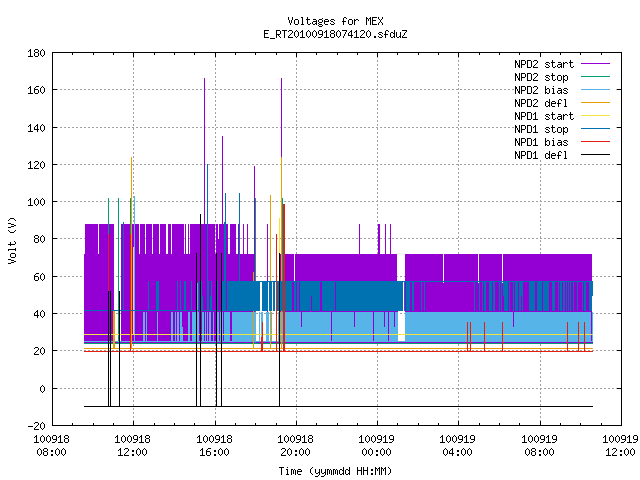Select the "NPD2 start" legend label
This screenshot has height=480, width=640.
[x=544, y=64]
